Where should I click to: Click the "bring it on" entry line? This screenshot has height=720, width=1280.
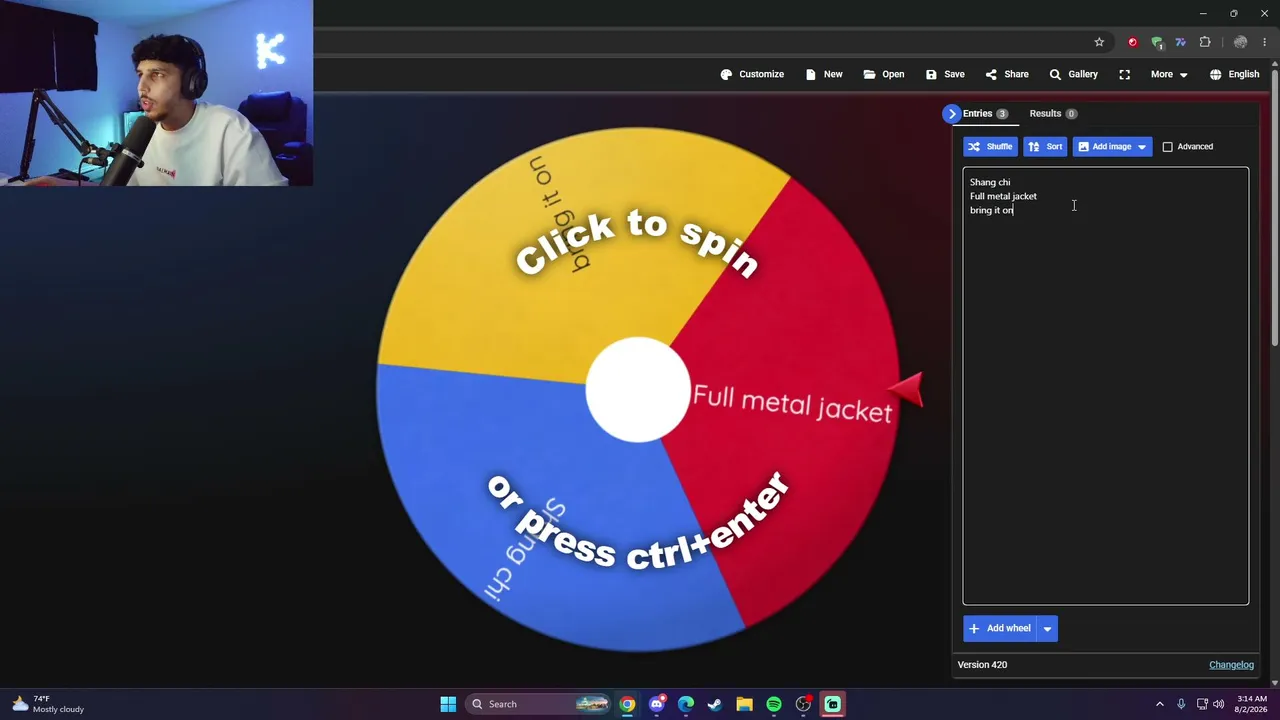[991, 210]
